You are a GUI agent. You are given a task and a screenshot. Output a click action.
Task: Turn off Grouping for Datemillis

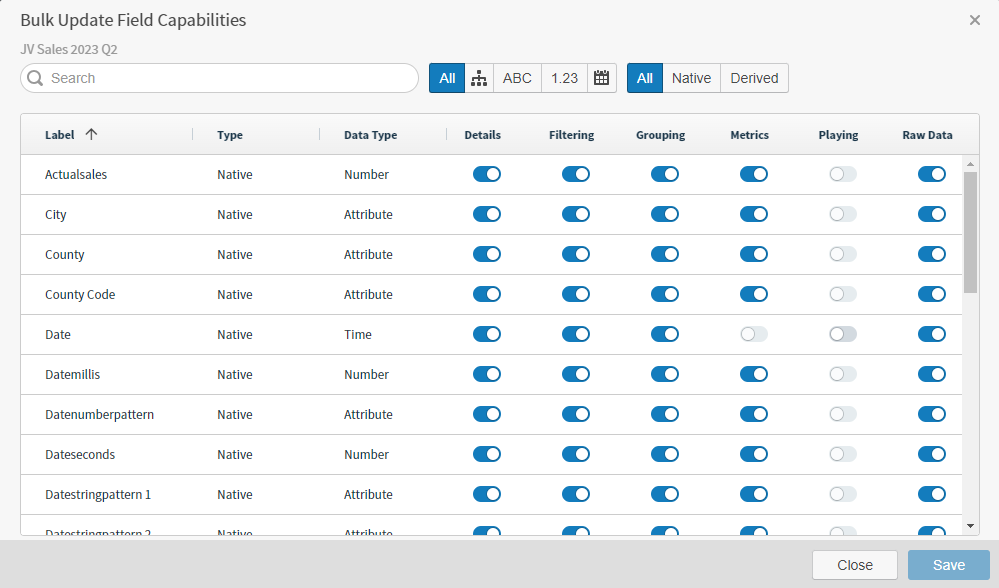[x=665, y=374]
